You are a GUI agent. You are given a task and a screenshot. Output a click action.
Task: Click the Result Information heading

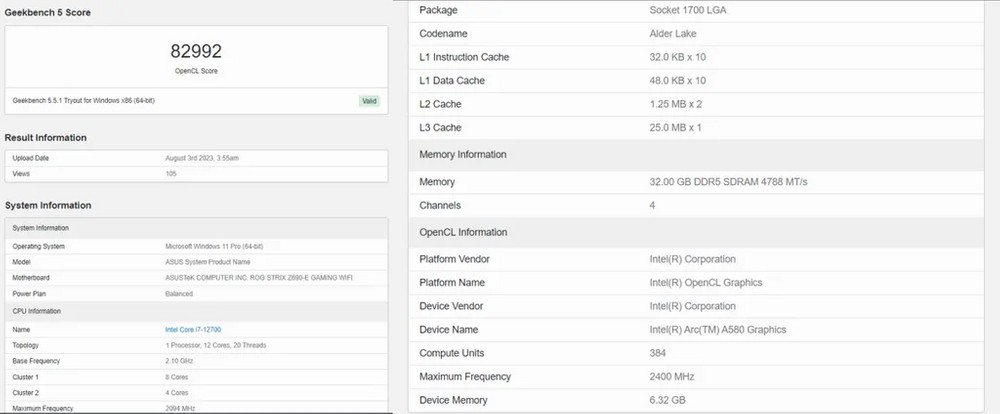click(45, 137)
